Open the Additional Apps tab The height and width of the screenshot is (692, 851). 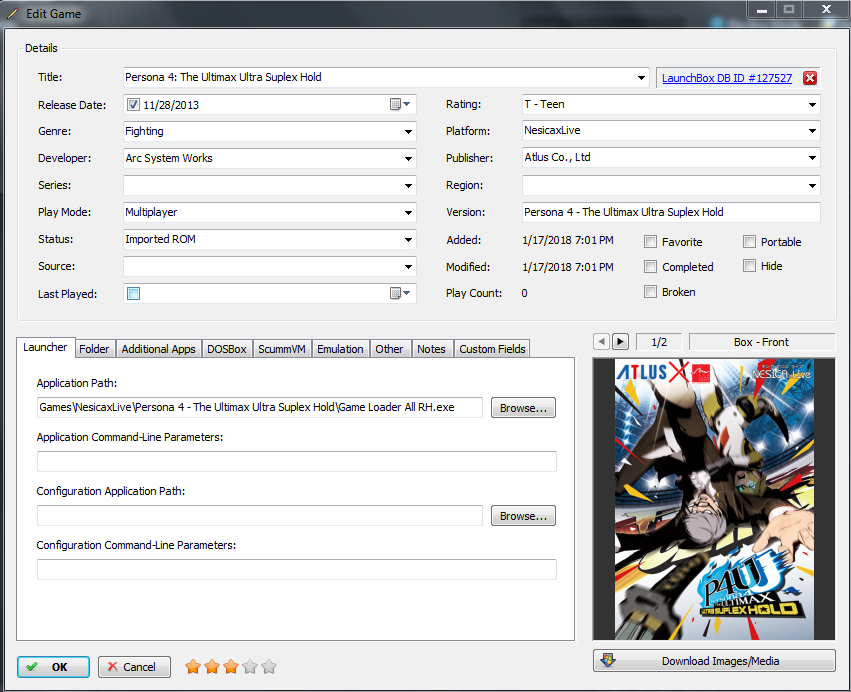pos(158,349)
